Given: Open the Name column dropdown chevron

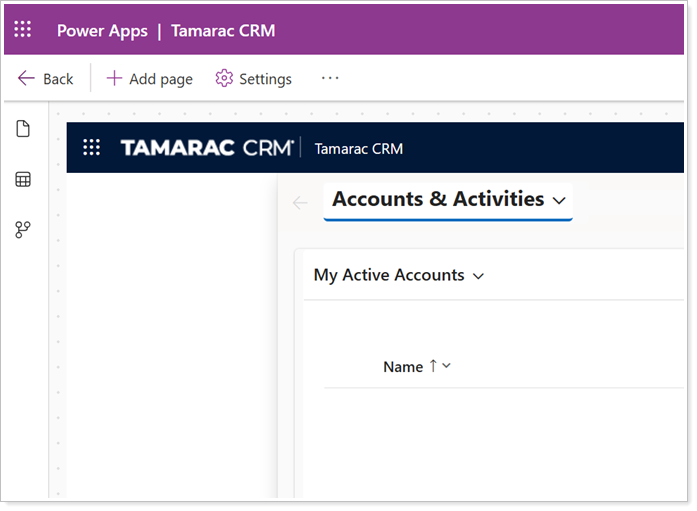Looking at the screenshot, I should [x=446, y=366].
